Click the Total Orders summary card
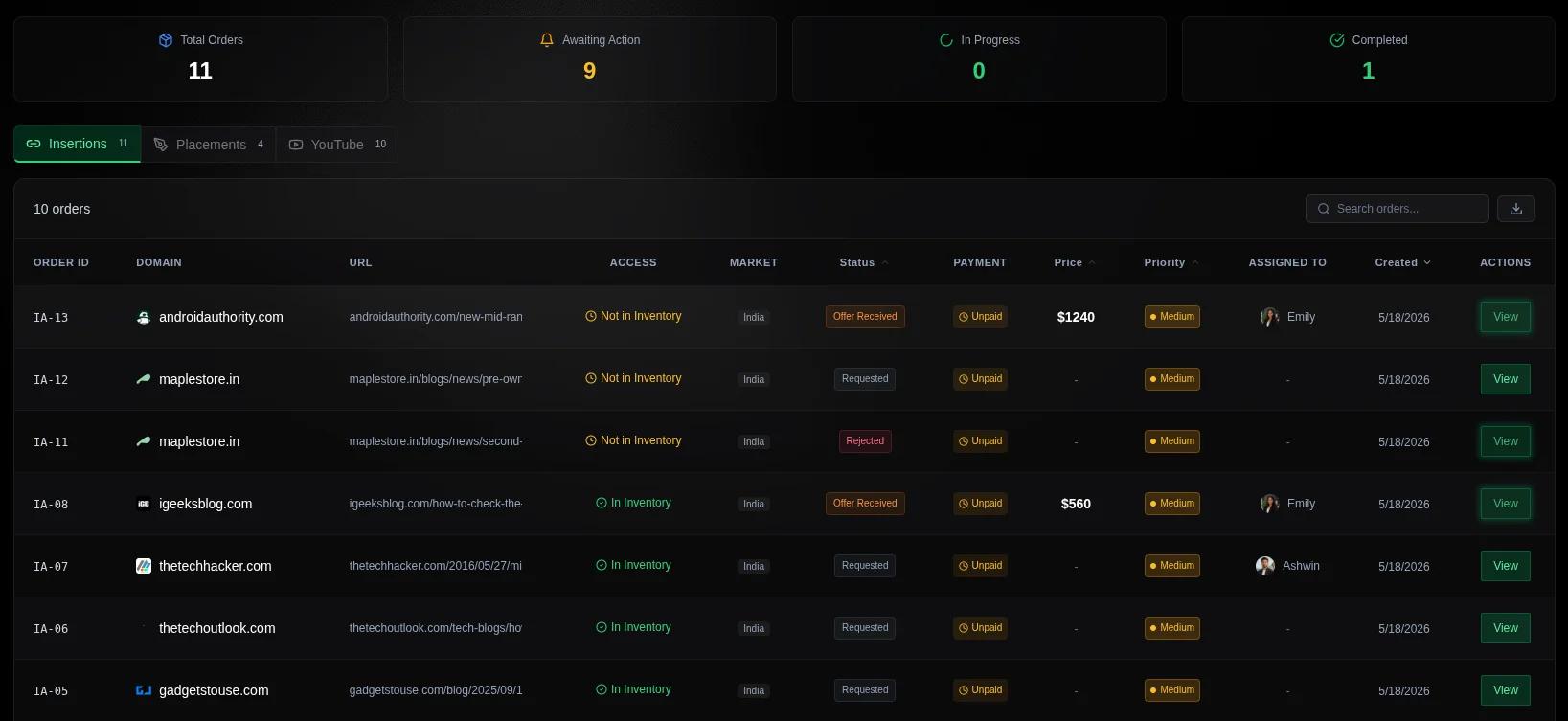Image resolution: width=1568 pixels, height=721 pixels. pyautogui.click(x=200, y=59)
